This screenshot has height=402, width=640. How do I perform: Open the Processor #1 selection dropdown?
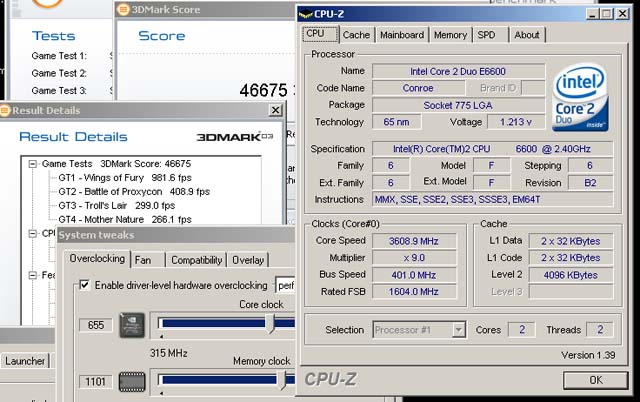[x=459, y=330]
